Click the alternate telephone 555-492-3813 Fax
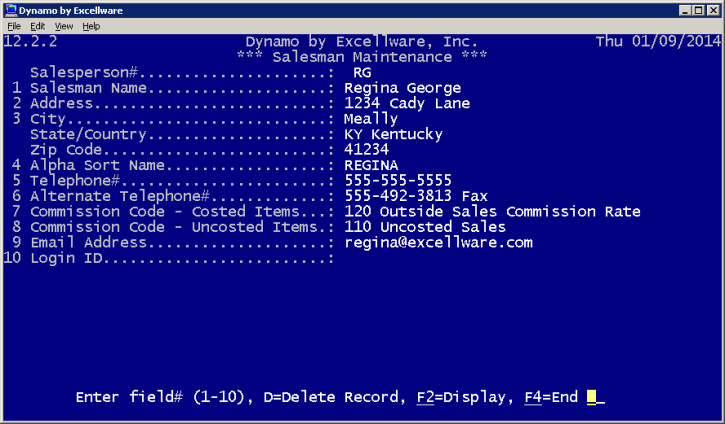 (416, 196)
